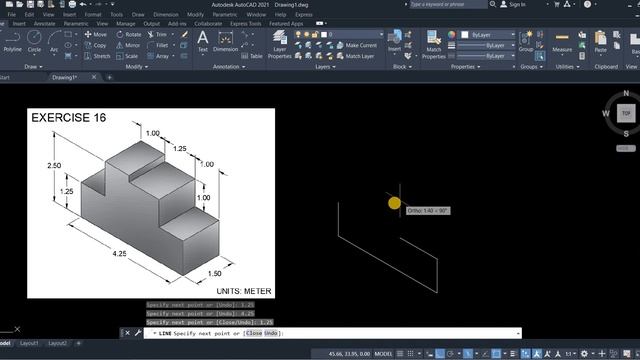Toggle layer 0 on/off lightbulb
Image resolution: width=640 pixels, height=360 pixels.
click(298, 35)
